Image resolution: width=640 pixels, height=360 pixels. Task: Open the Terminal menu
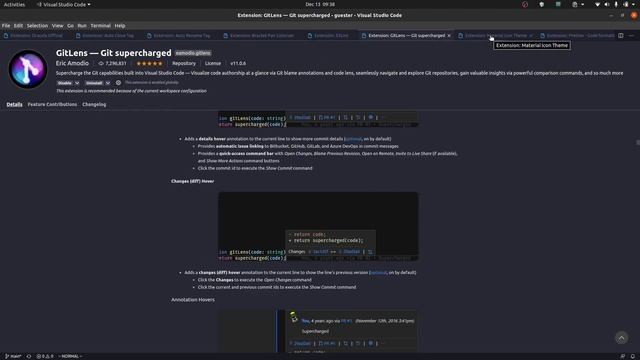point(100,25)
